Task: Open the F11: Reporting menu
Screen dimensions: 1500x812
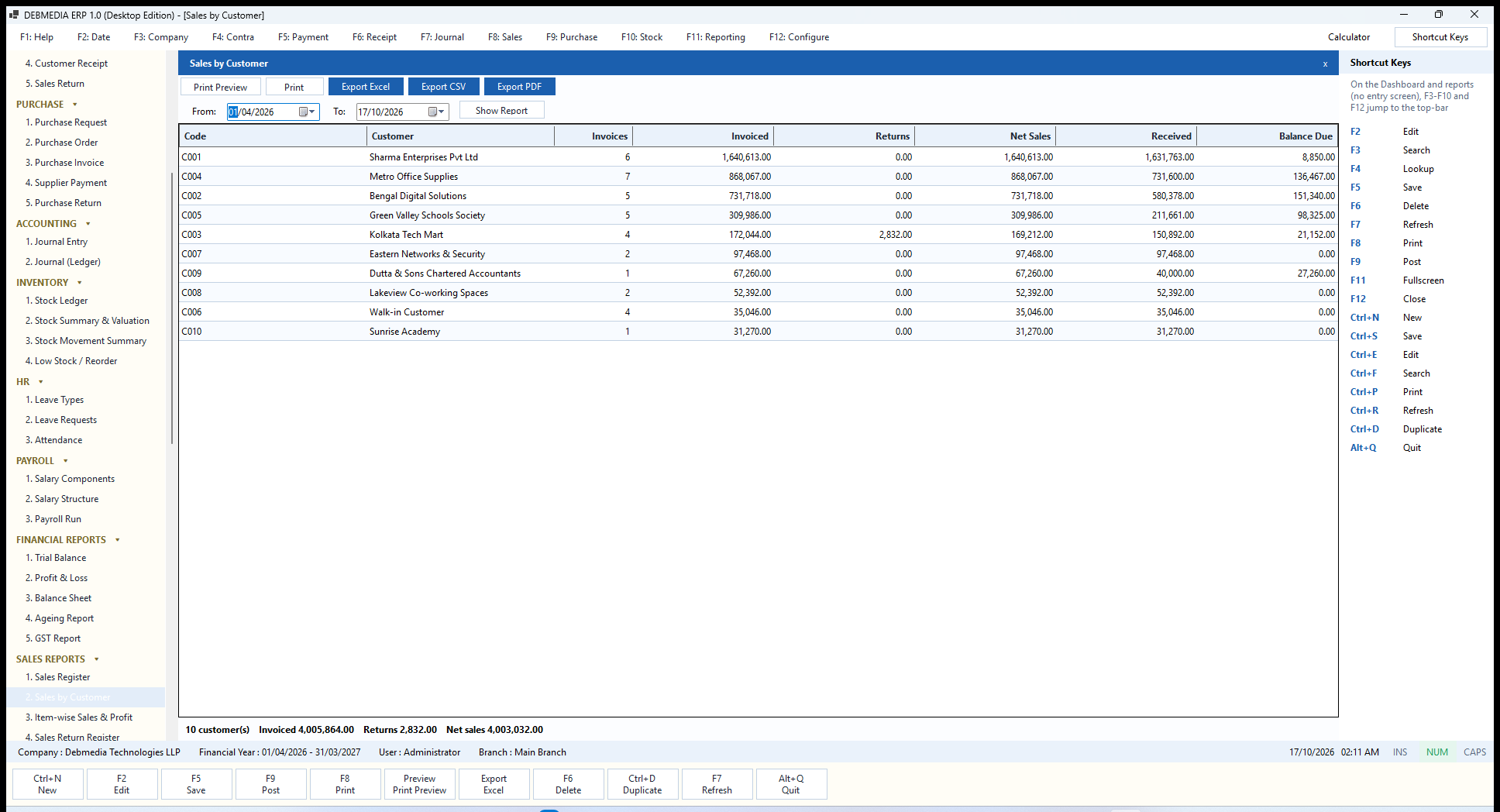Action: click(x=716, y=37)
